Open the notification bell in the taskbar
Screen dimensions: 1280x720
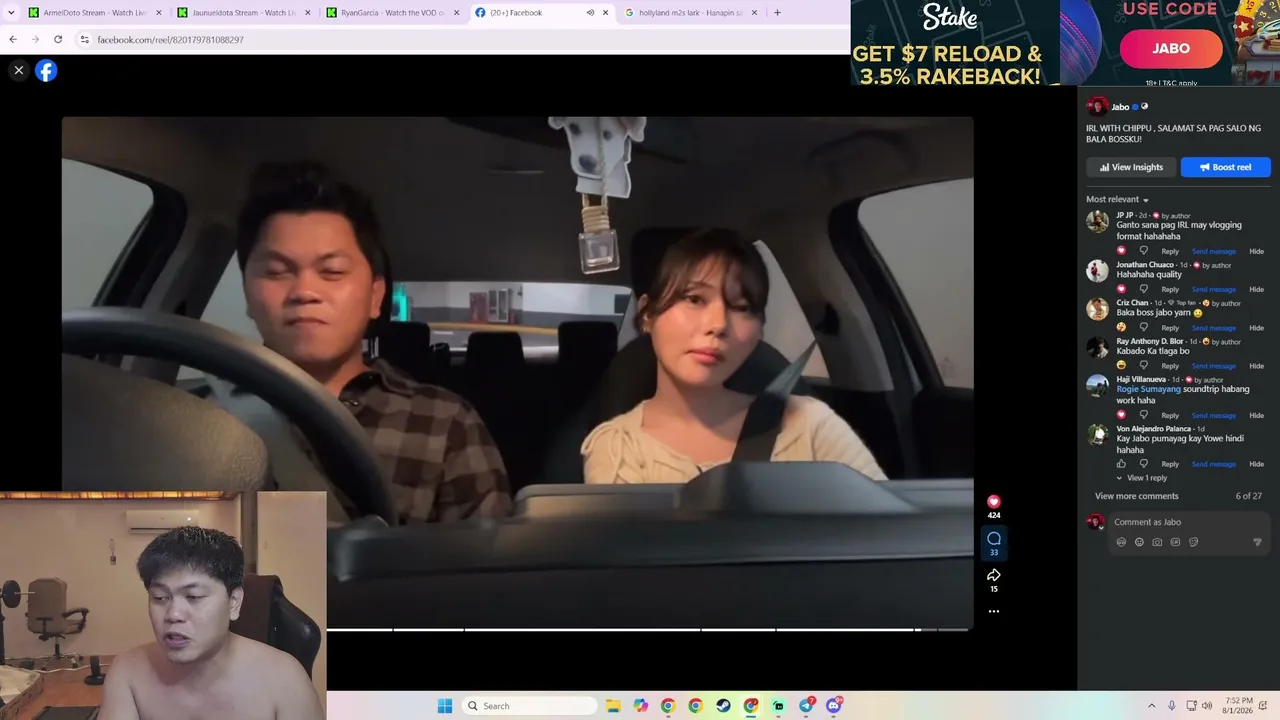[1264, 706]
